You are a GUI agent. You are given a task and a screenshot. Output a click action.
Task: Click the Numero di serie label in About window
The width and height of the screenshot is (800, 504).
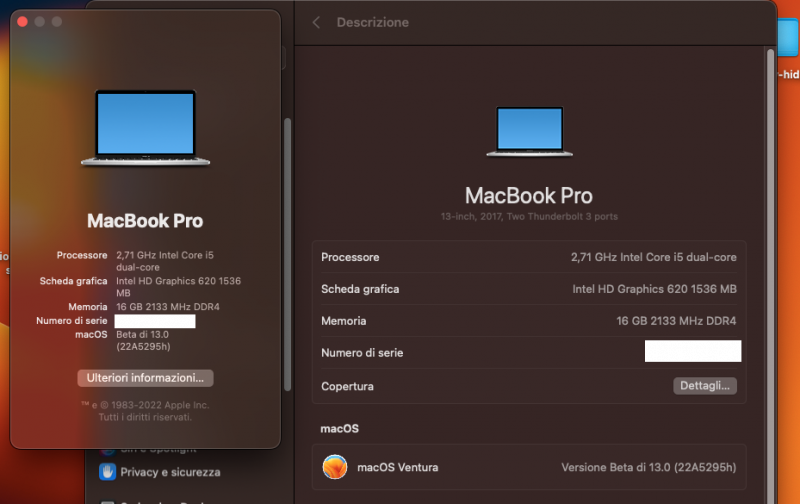pyautogui.click(x=72, y=320)
